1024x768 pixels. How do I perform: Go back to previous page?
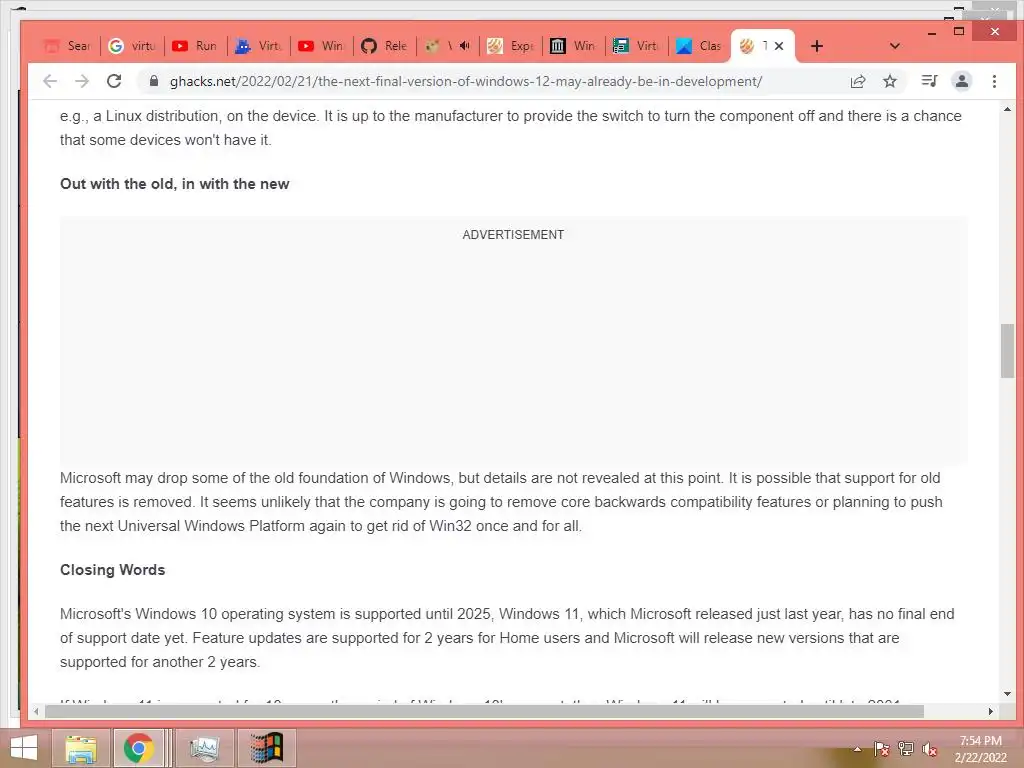(50, 81)
